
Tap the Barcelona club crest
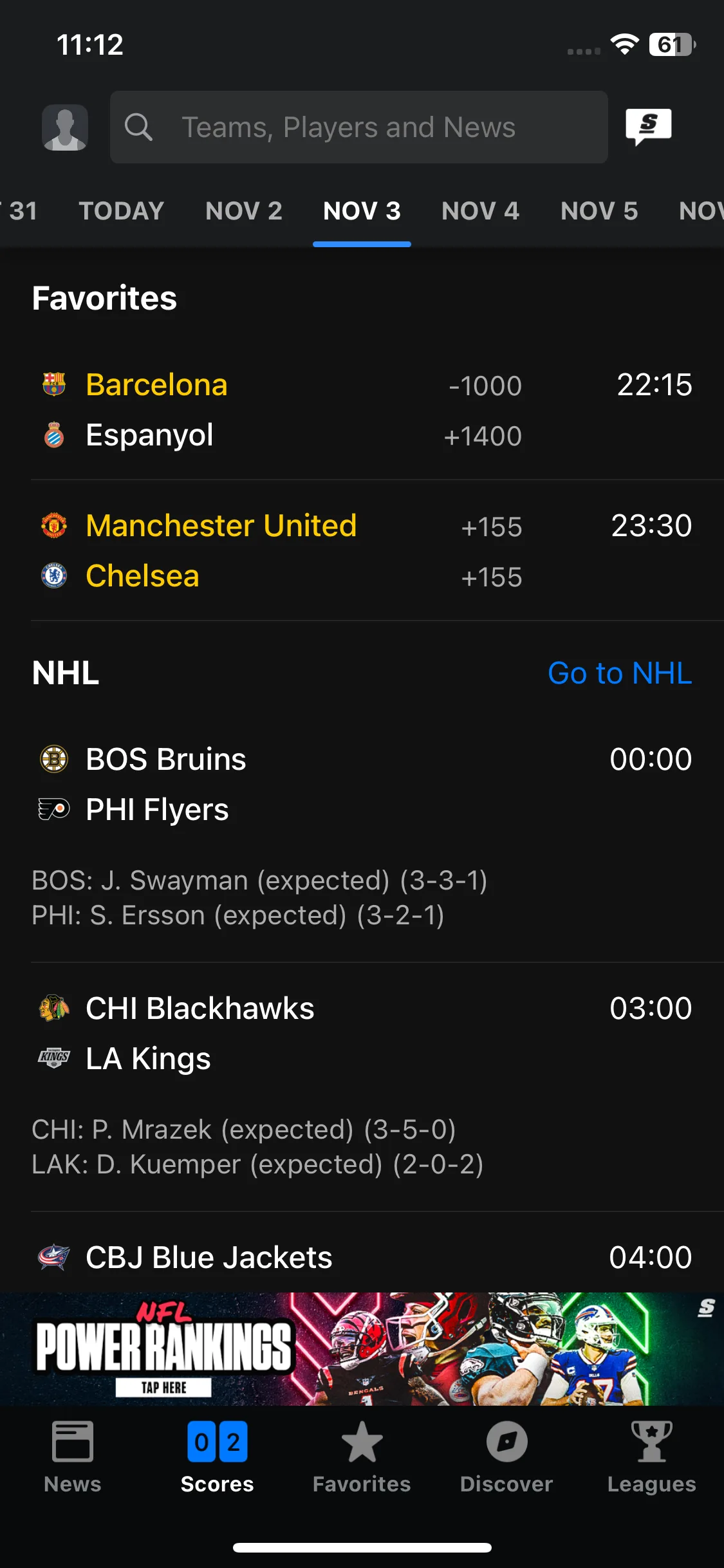pyautogui.click(x=54, y=384)
